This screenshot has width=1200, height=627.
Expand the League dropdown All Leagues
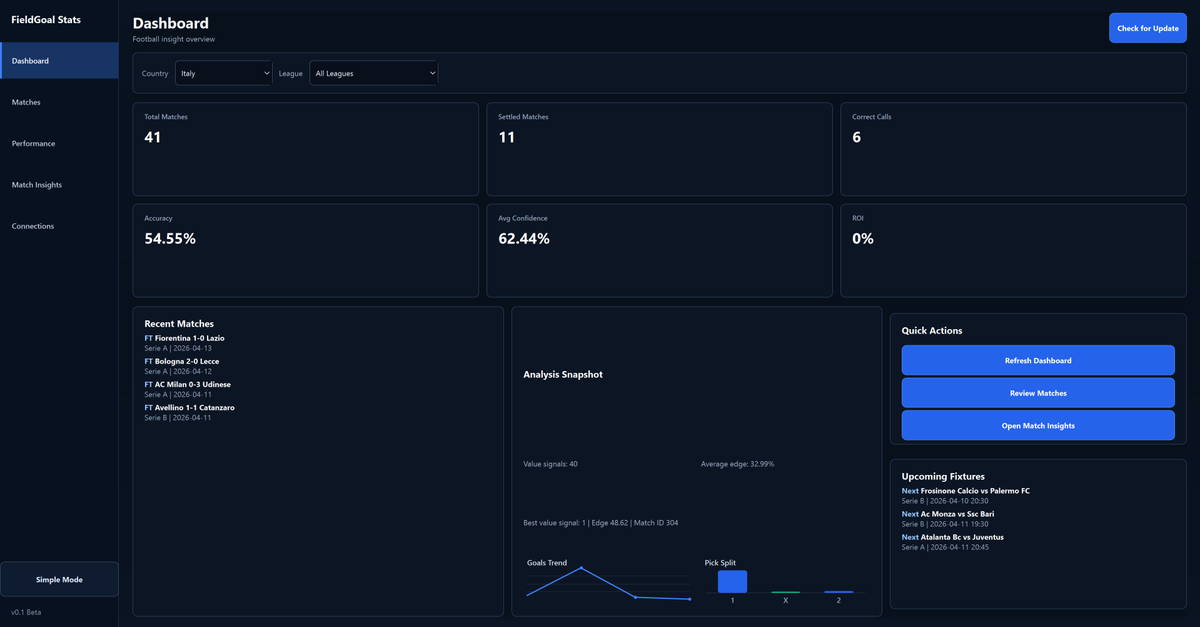pyautogui.click(x=373, y=73)
